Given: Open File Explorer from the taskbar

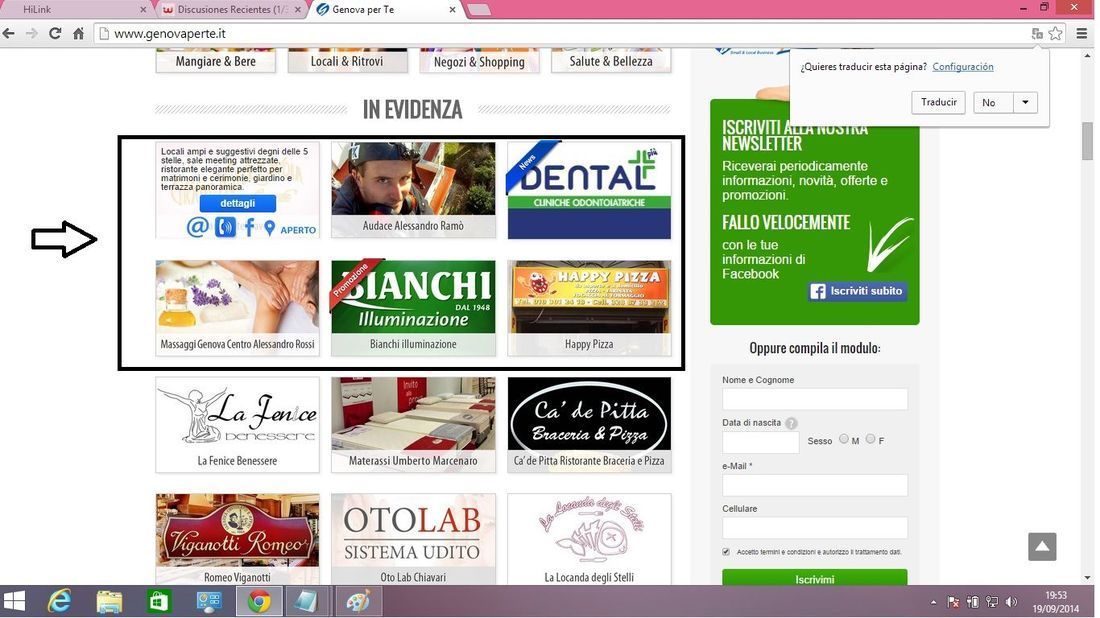Looking at the screenshot, I should point(109,601).
